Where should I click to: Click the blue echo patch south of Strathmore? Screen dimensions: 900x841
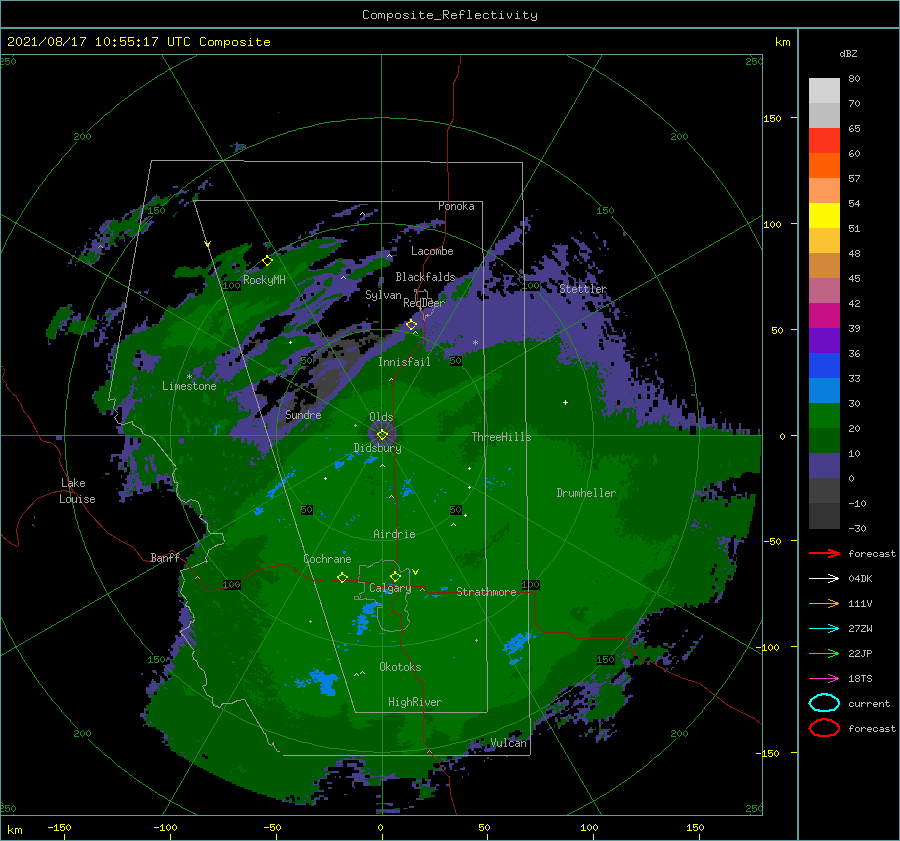pos(519,643)
